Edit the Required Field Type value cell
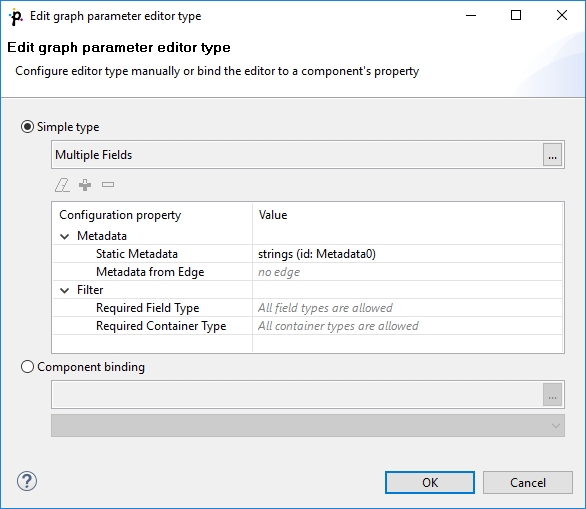 click(x=407, y=308)
